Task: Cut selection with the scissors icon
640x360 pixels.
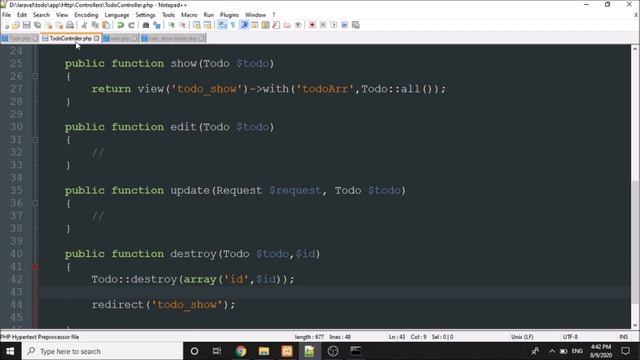Action: pyautogui.click(x=84, y=25)
